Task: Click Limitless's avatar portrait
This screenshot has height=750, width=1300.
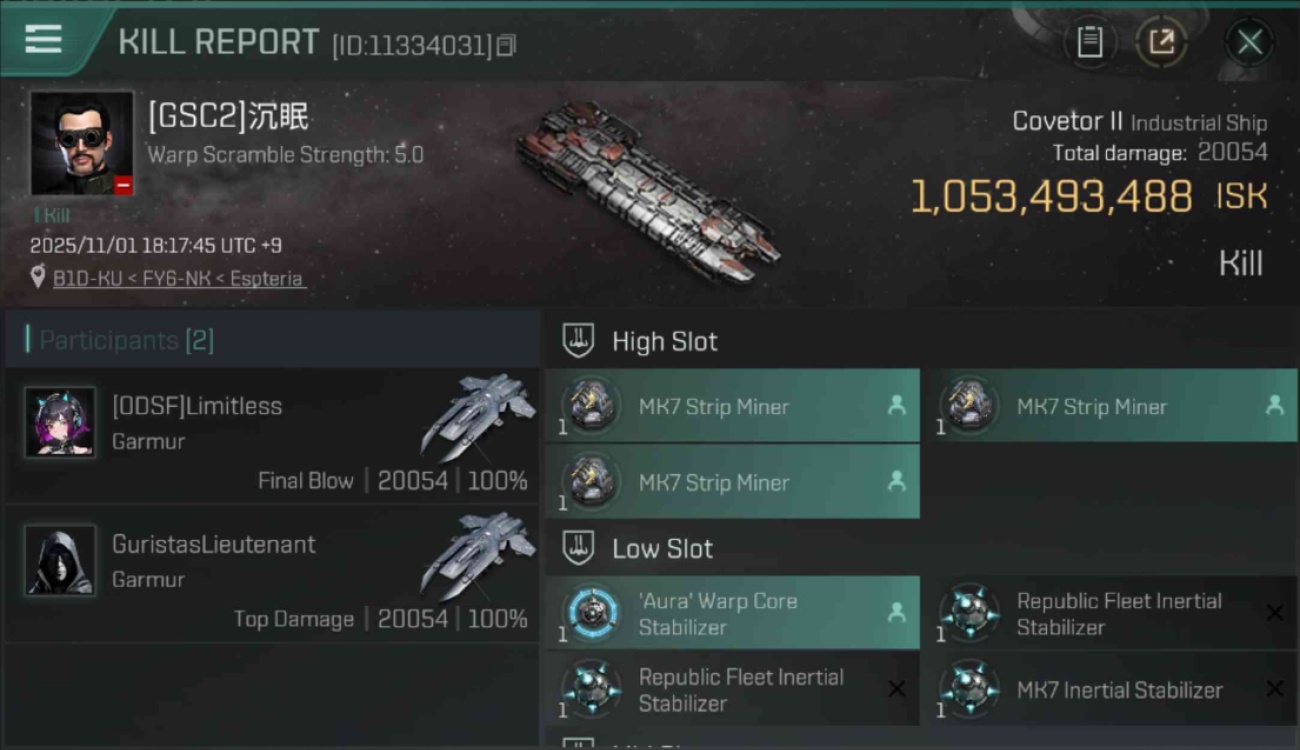Action: point(60,422)
